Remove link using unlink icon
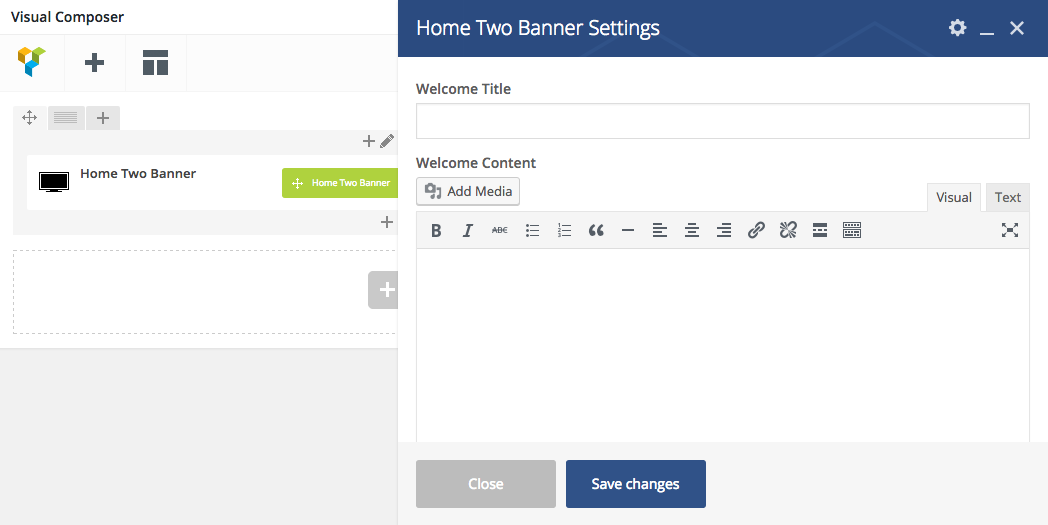 (788, 231)
